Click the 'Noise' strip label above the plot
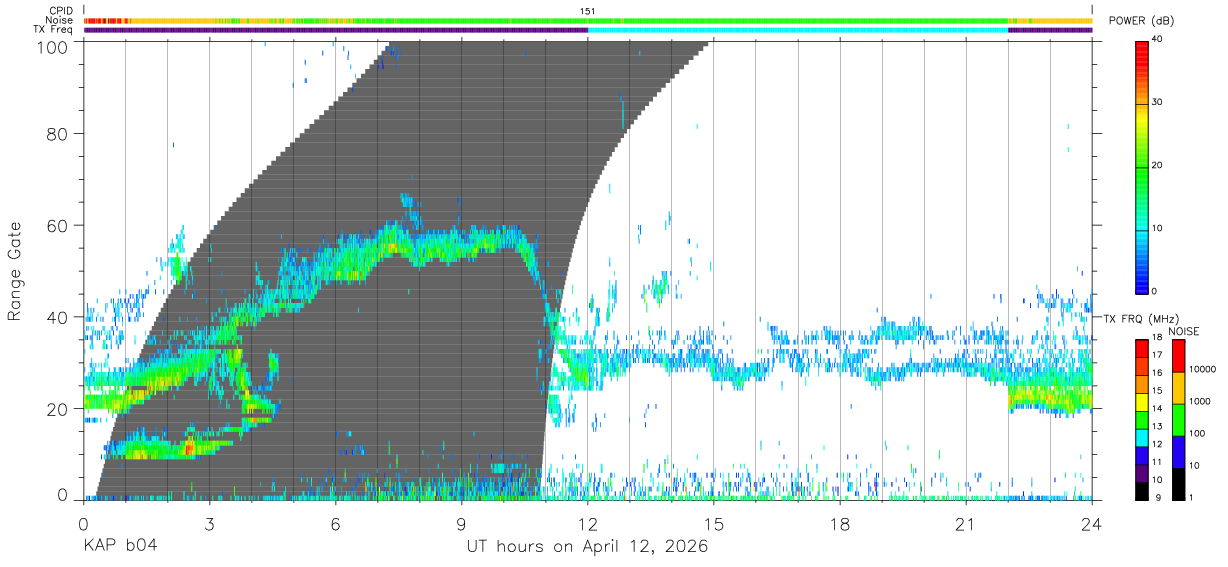 pos(59,20)
